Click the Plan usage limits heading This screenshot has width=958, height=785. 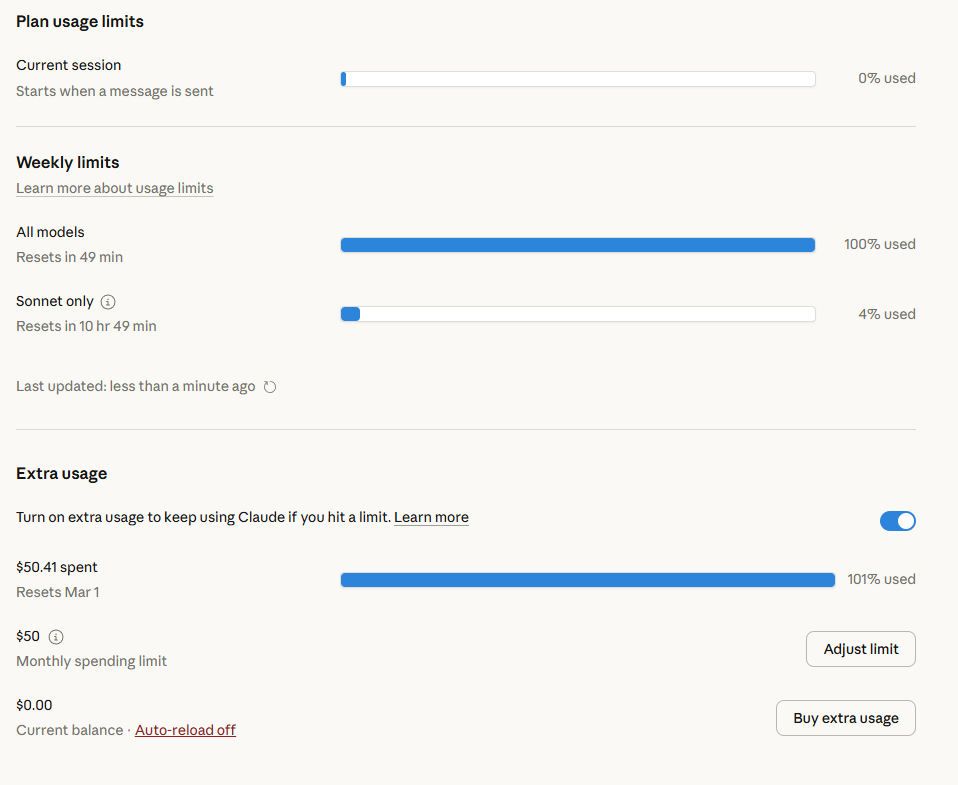[x=80, y=21]
